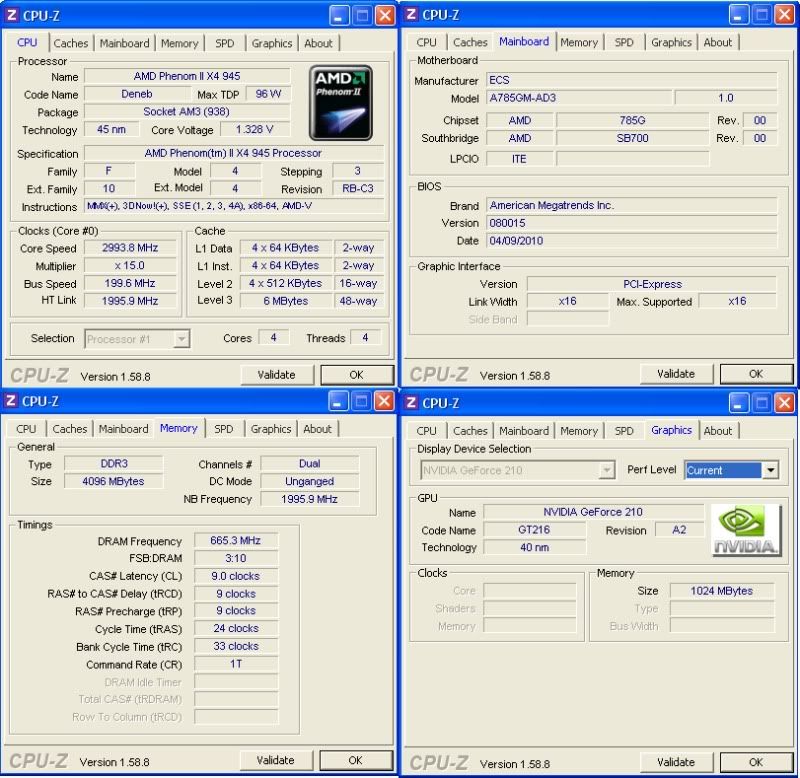Open the NVIDIA GeForce 210 display device dropdown
Image resolution: width=800 pixels, height=778 pixels.
[606, 470]
